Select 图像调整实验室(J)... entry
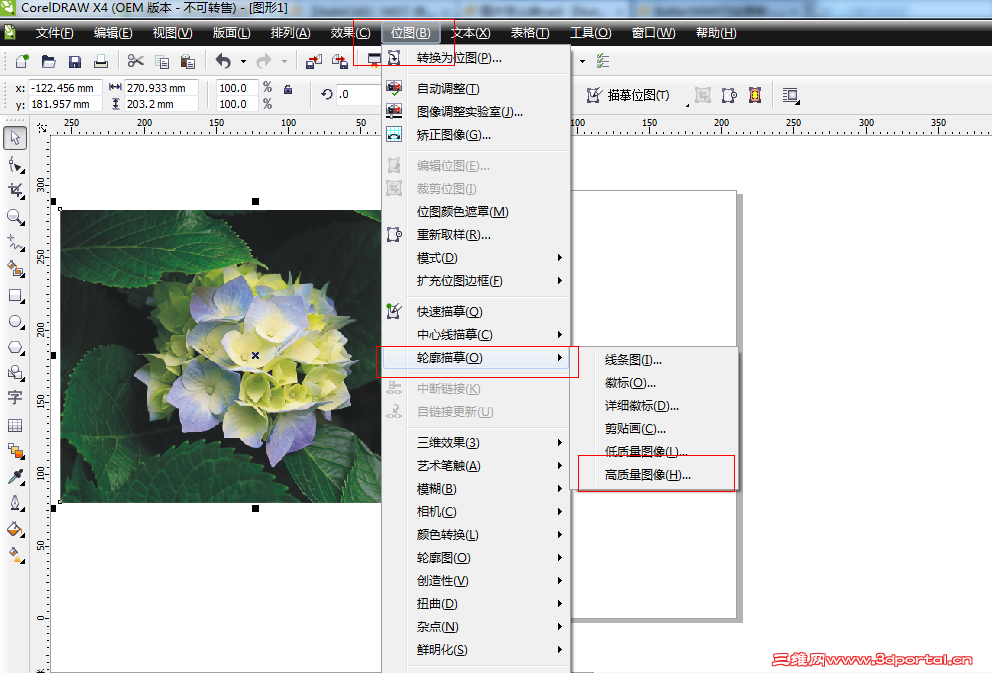 click(476, 112)
